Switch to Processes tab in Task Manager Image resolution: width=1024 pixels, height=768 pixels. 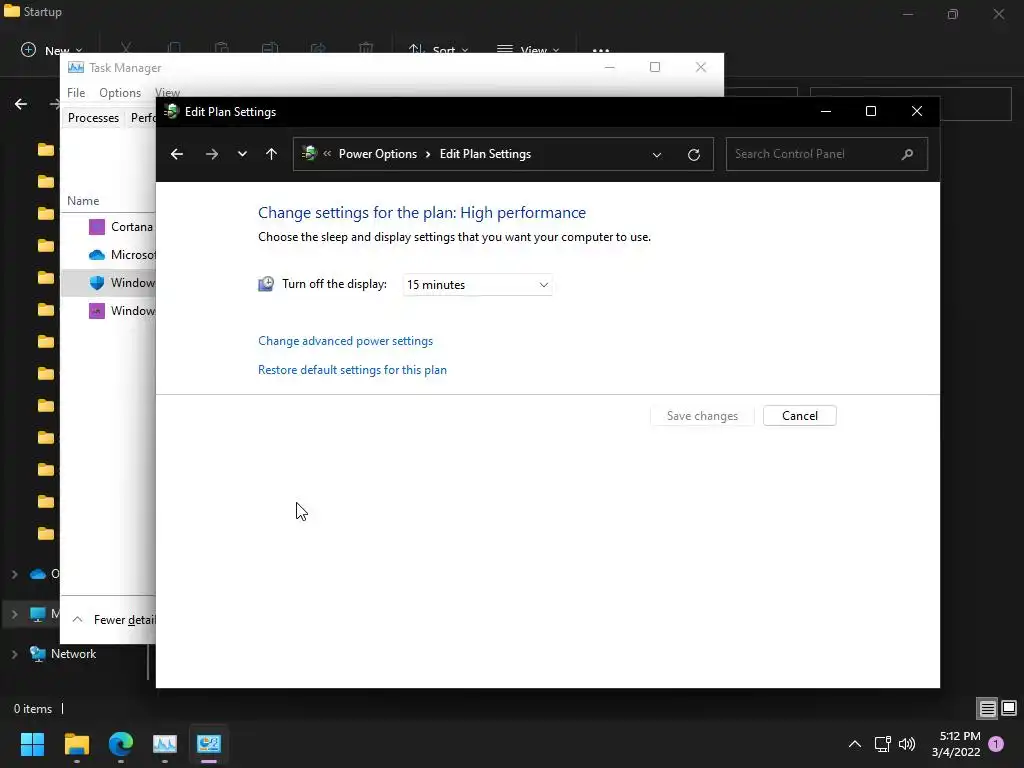(x=93, y=118)
